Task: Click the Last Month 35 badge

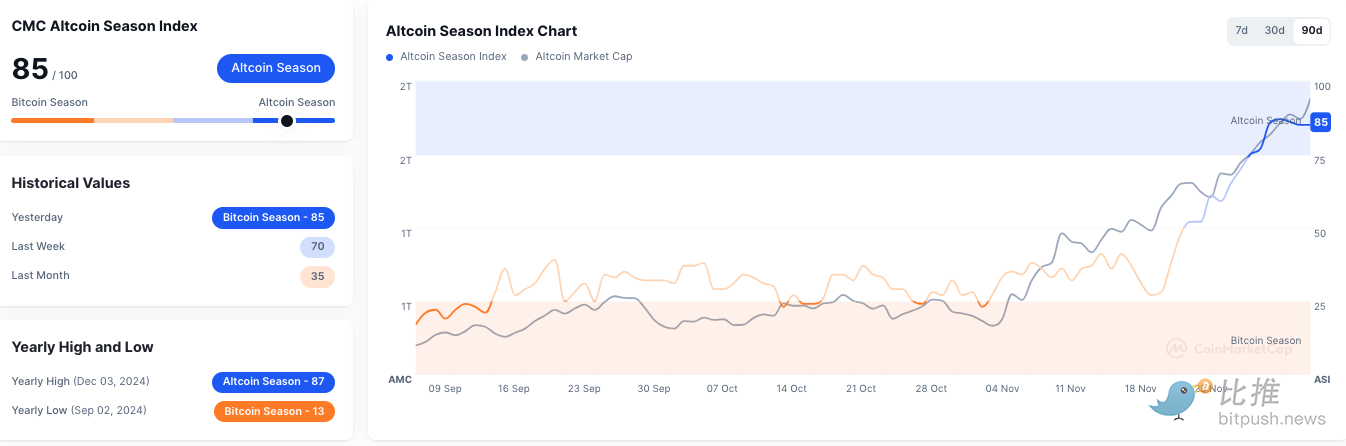Action: (317, 276)
